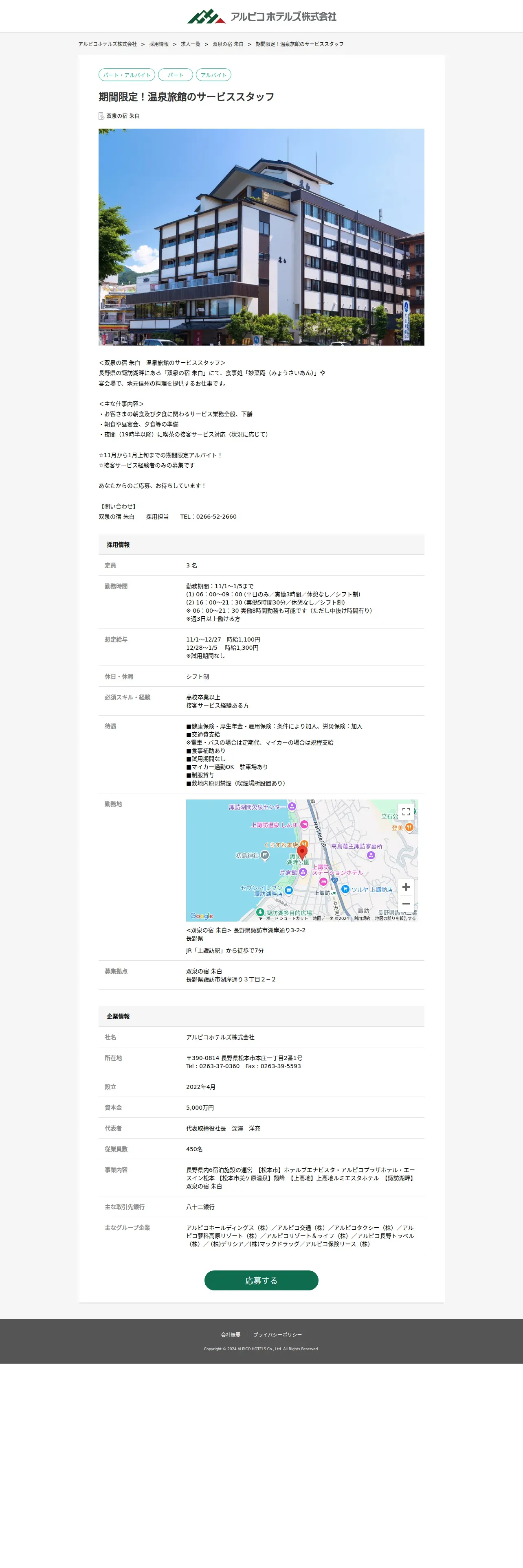
Task: Click phone number TEL：0266-52-2660
Action: pyautogui.click(x=208, y=517)
